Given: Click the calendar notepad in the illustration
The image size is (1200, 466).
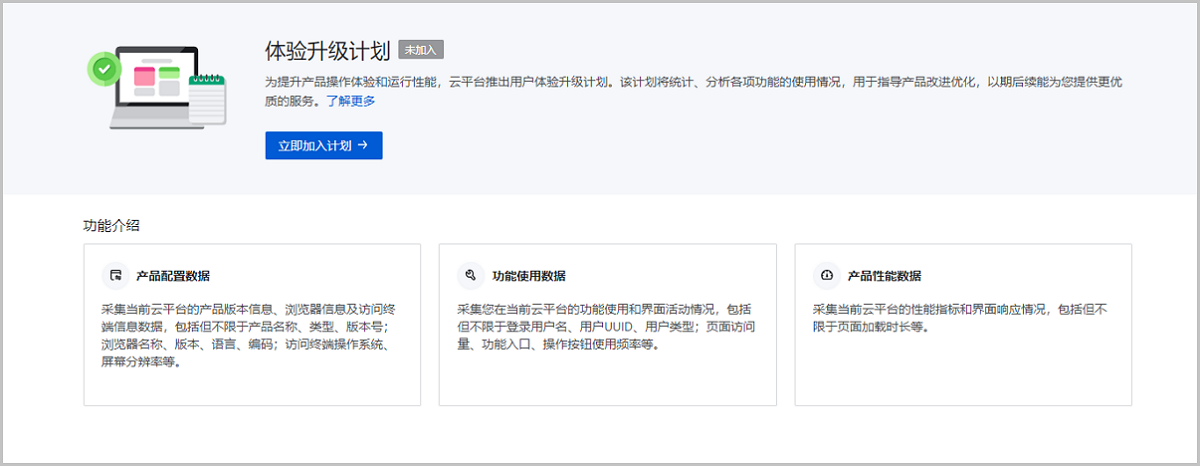Looking at the screenshot, I should 207,99.
